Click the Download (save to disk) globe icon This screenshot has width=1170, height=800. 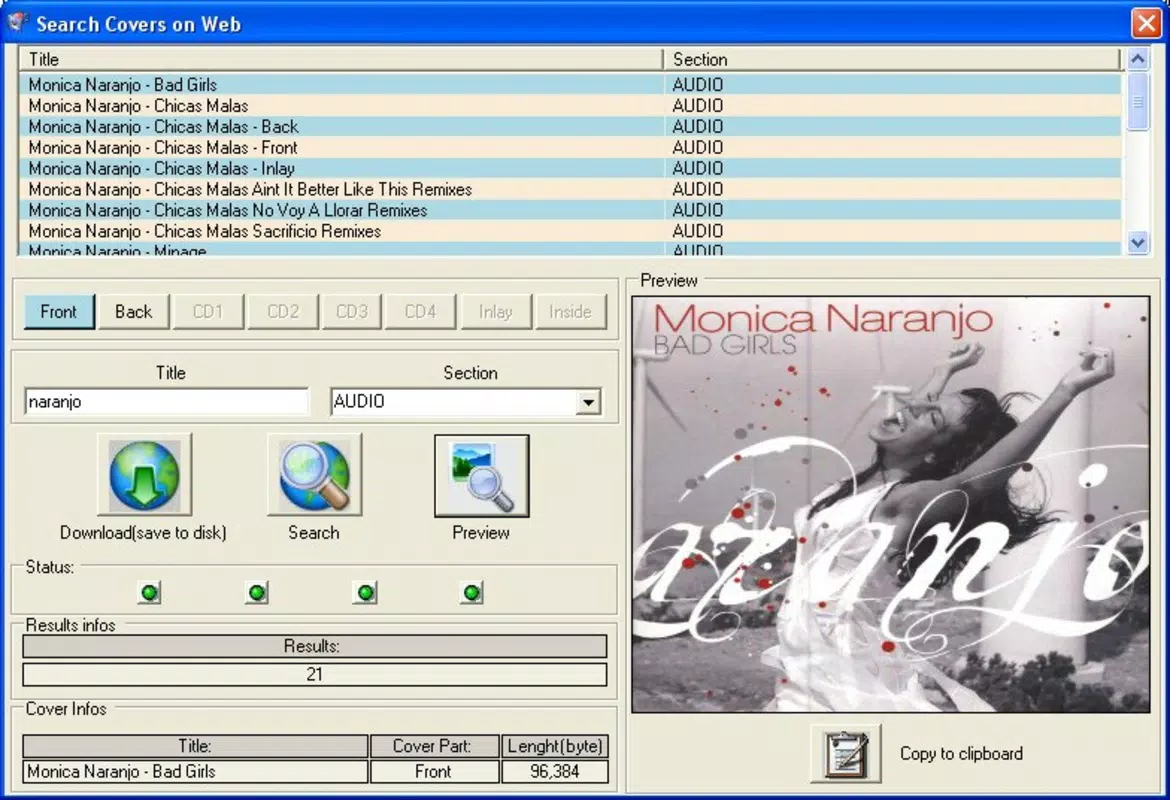tap(144, 475)
